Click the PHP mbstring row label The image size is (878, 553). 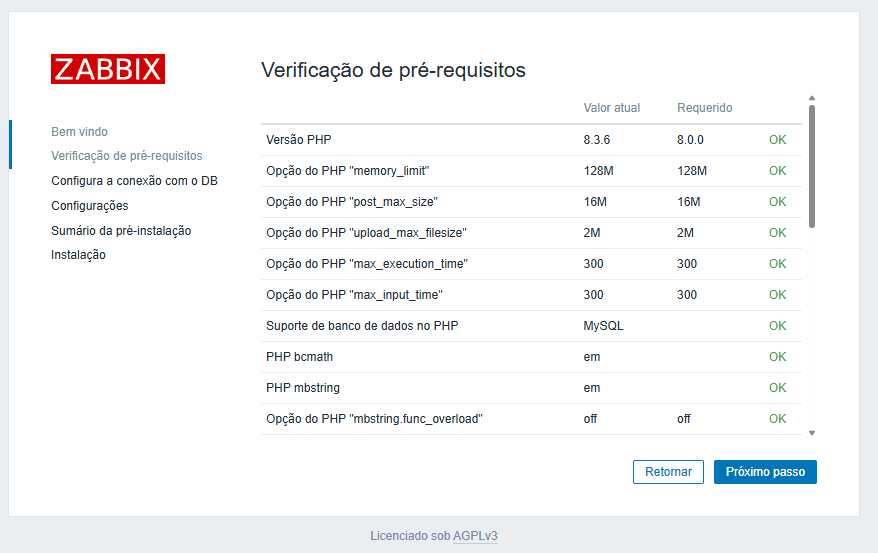[303, 388]
